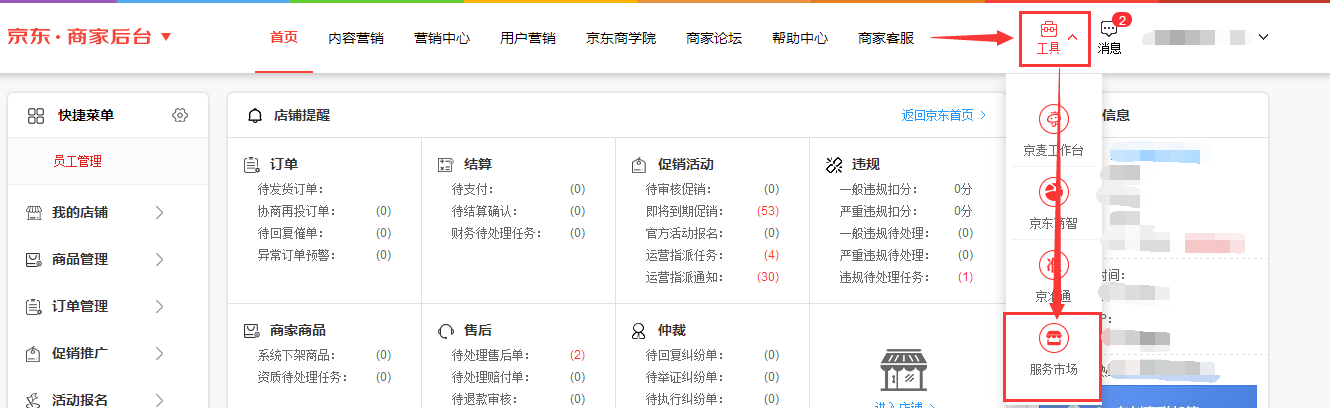This screenshot has height=408, width=1330.
Task: Click the 待处理赔付单 row
Action: click(x=518, y=377)
